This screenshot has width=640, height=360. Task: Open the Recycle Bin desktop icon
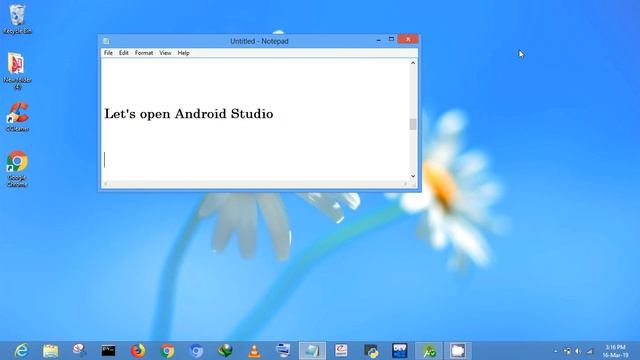coord(17,19)
